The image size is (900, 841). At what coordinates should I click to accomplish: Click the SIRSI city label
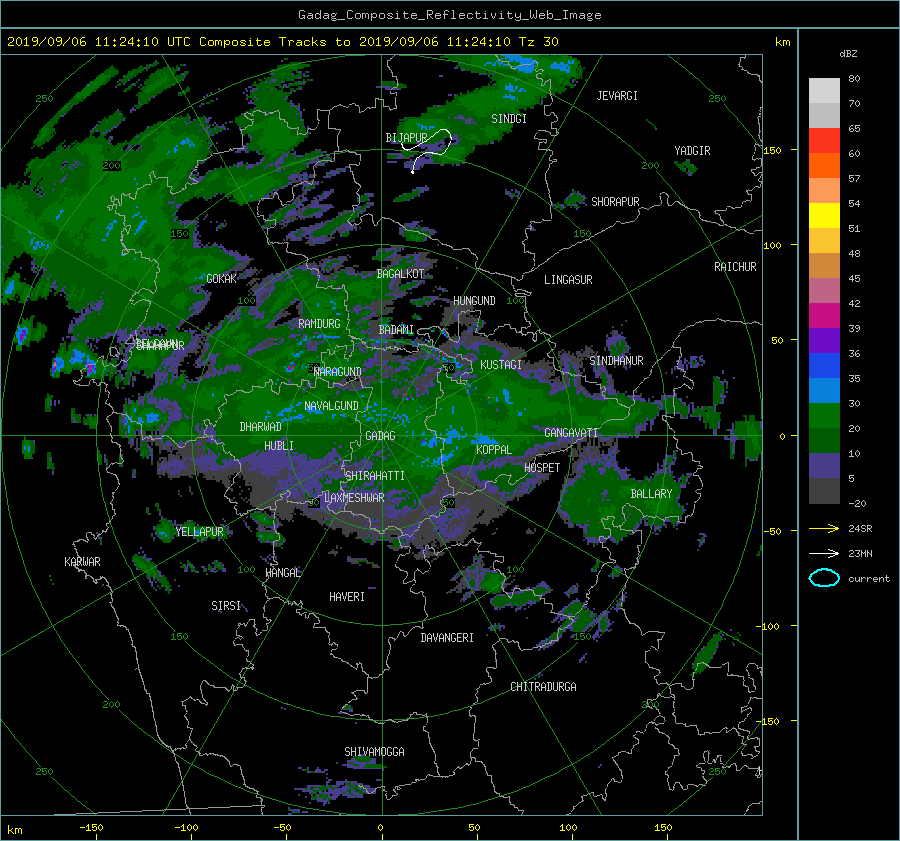226,606
